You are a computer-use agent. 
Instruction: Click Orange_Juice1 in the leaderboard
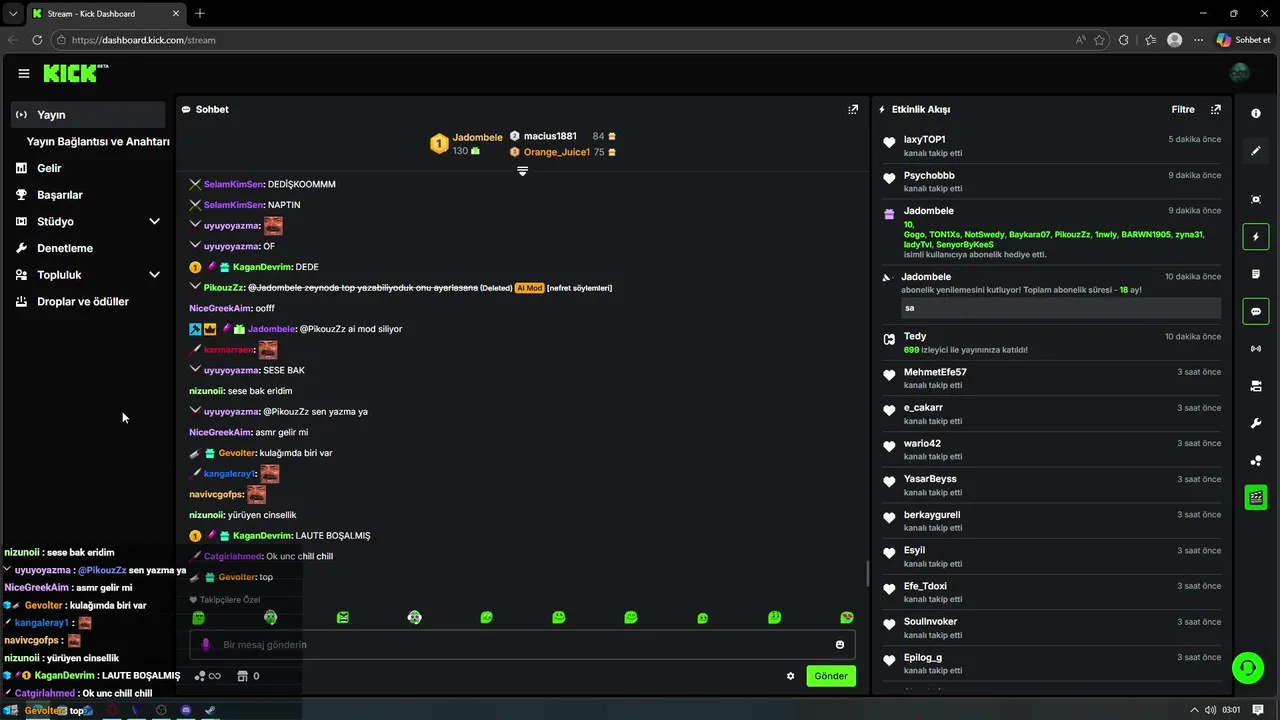(557, 152)
